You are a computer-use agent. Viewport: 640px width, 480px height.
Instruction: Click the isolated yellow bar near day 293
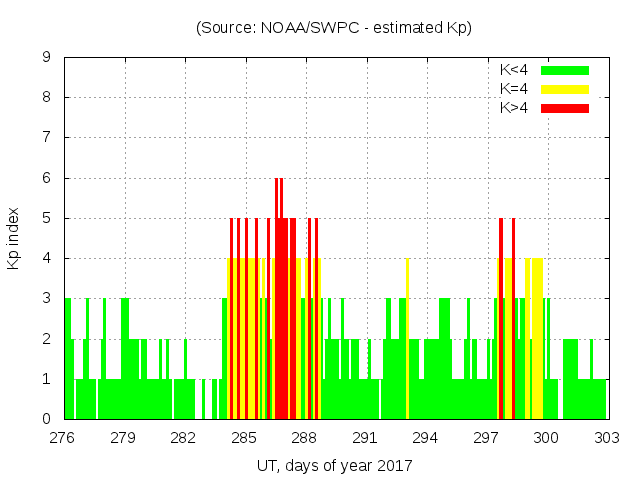tap(407, 340)
